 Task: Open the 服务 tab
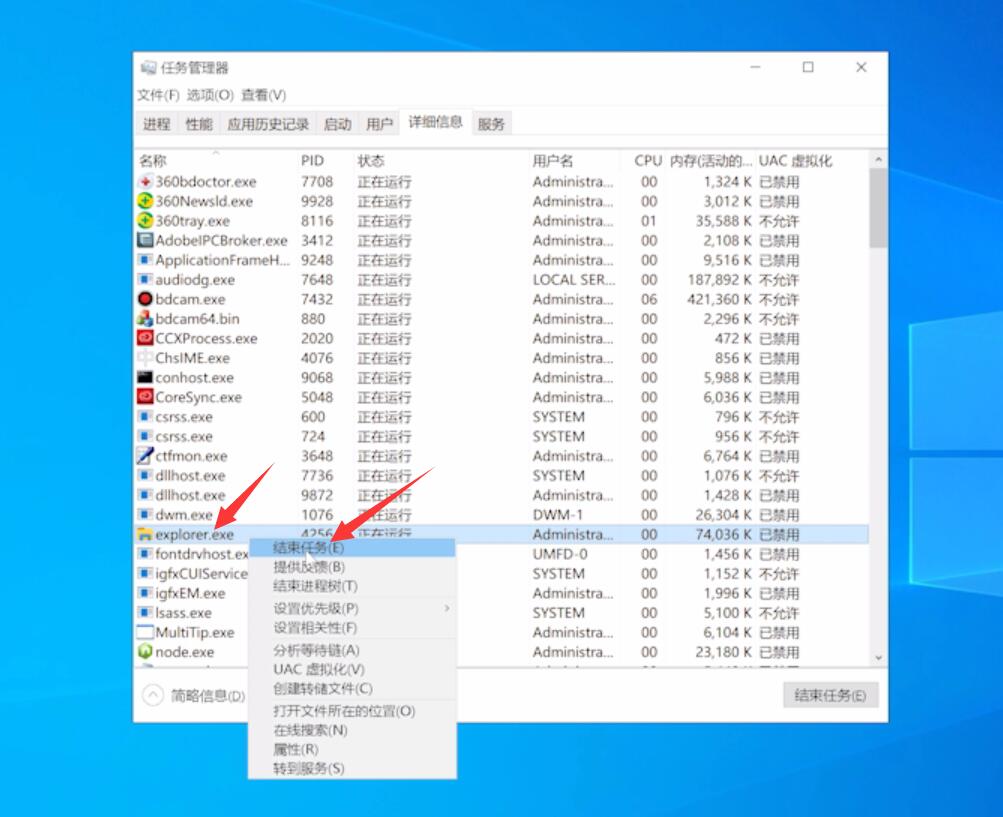tap(492, 123)
